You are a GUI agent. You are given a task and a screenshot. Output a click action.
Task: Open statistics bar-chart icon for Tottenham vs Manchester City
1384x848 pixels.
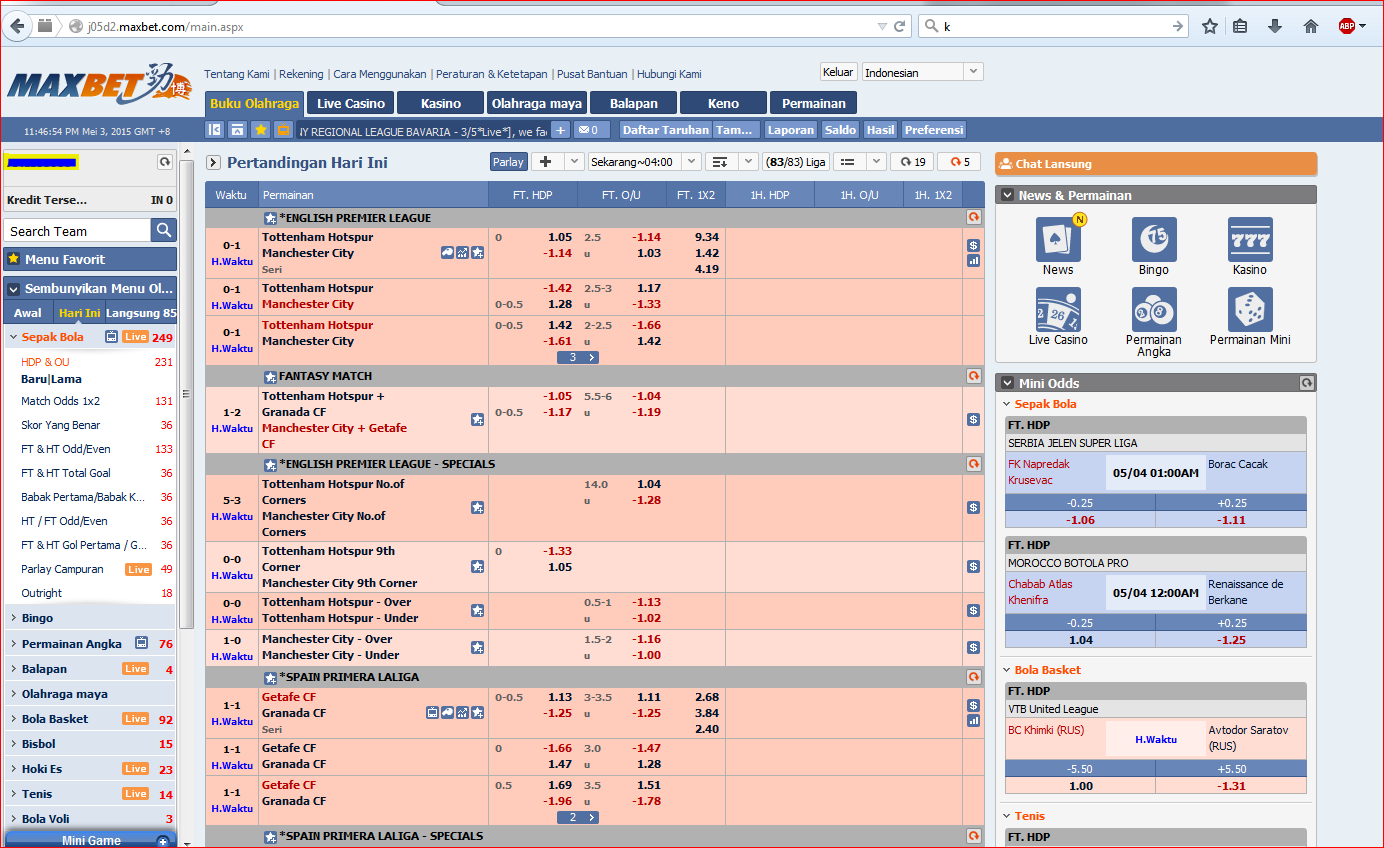tap(973, 261)
